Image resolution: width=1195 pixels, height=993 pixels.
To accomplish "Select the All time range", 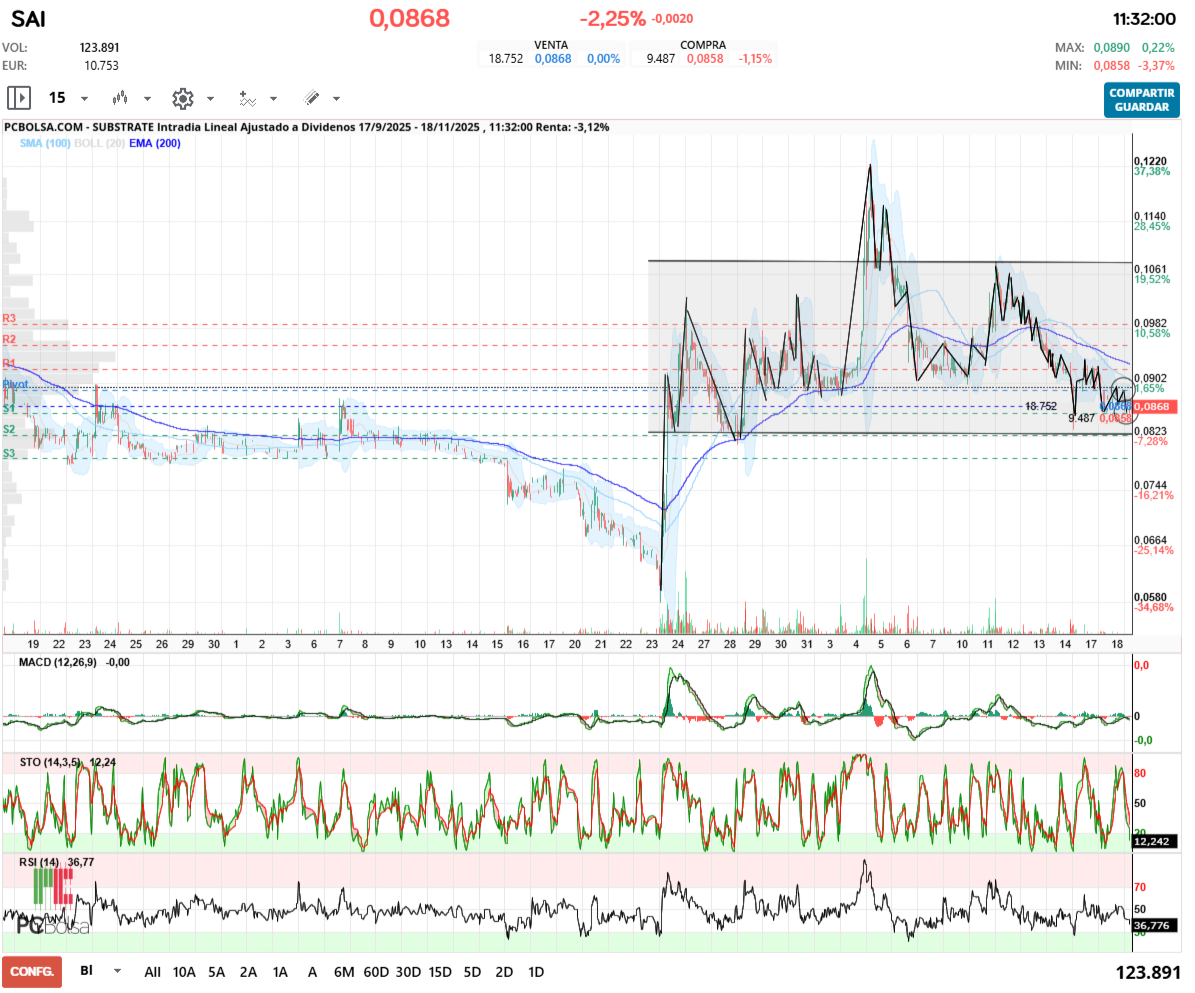I will click(x=152, y=971).
